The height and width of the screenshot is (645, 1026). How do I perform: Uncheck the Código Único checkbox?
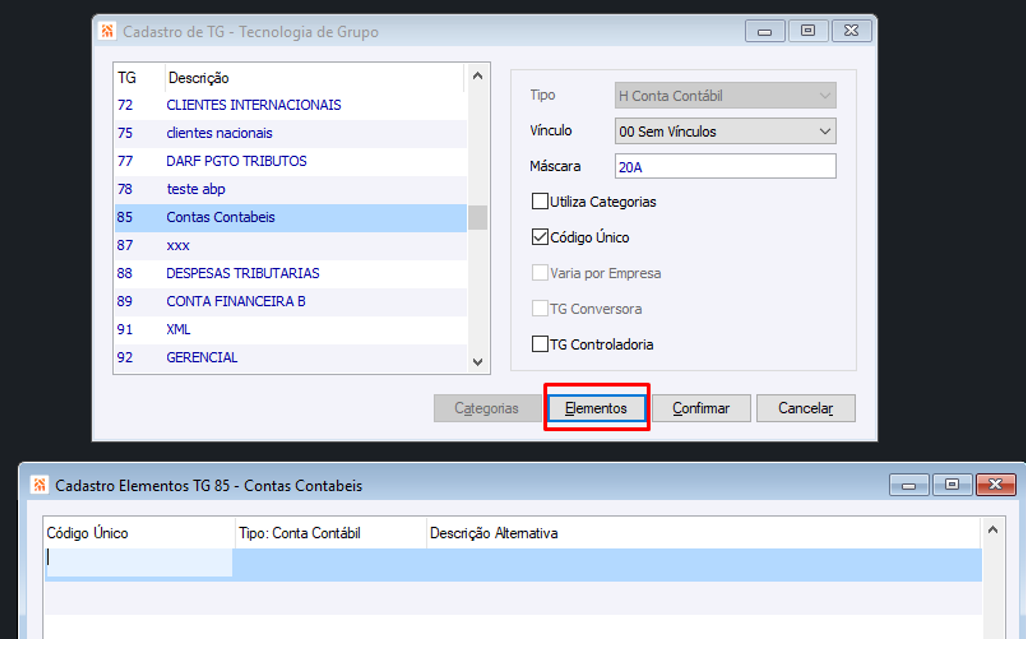tap(540, 237)
